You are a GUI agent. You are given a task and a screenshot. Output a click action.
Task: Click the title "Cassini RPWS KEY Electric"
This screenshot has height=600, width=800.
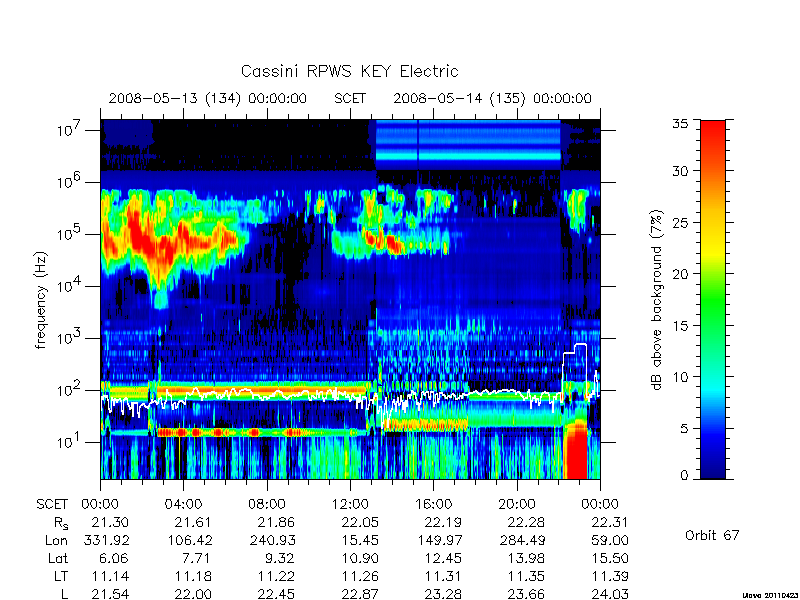point(349,71)
